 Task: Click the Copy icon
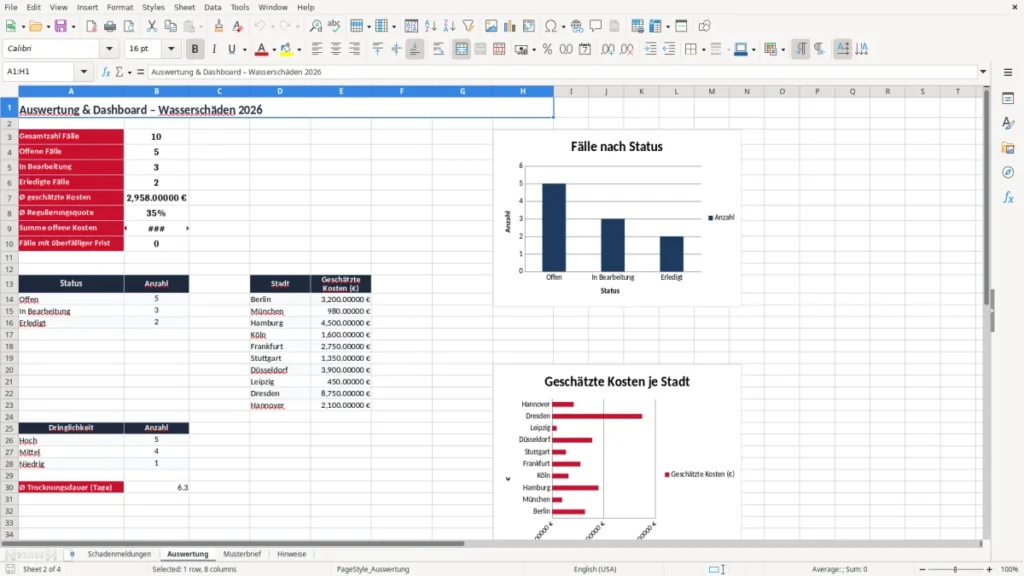point(170,26)
